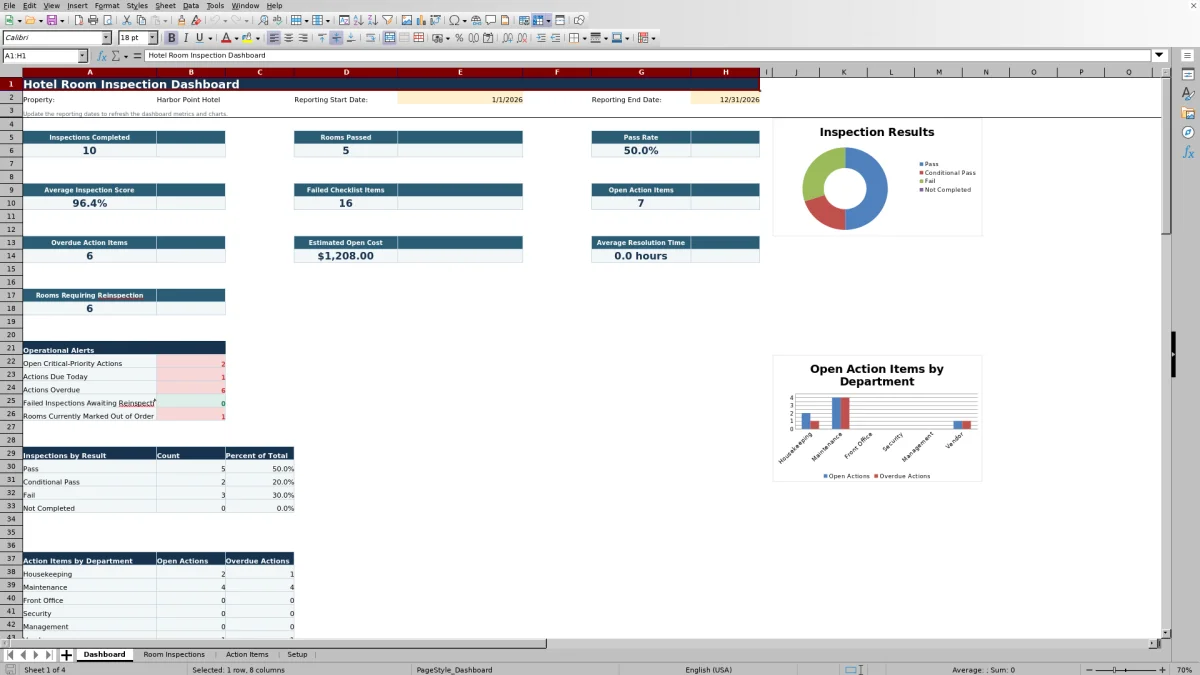
Task: Select the Reporting Start Date cell 1/1/2026
Action: (460, 100)
